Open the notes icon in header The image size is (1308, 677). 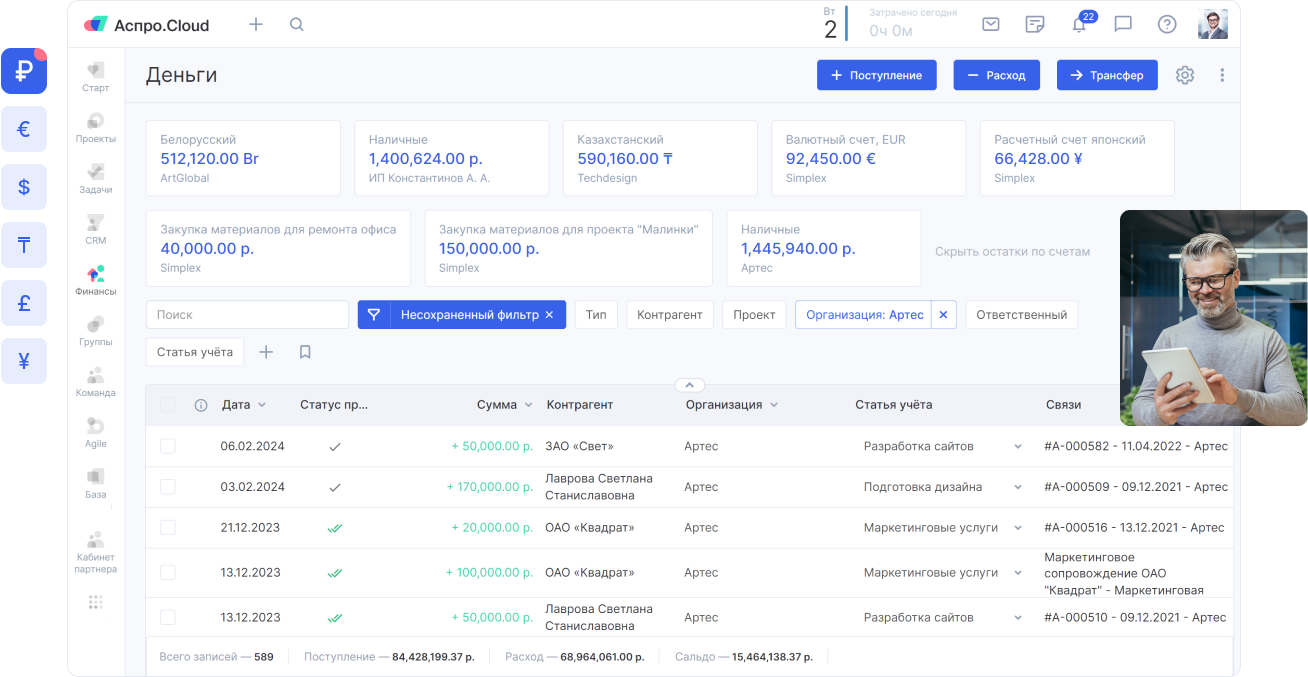(x=1035, y=25)
